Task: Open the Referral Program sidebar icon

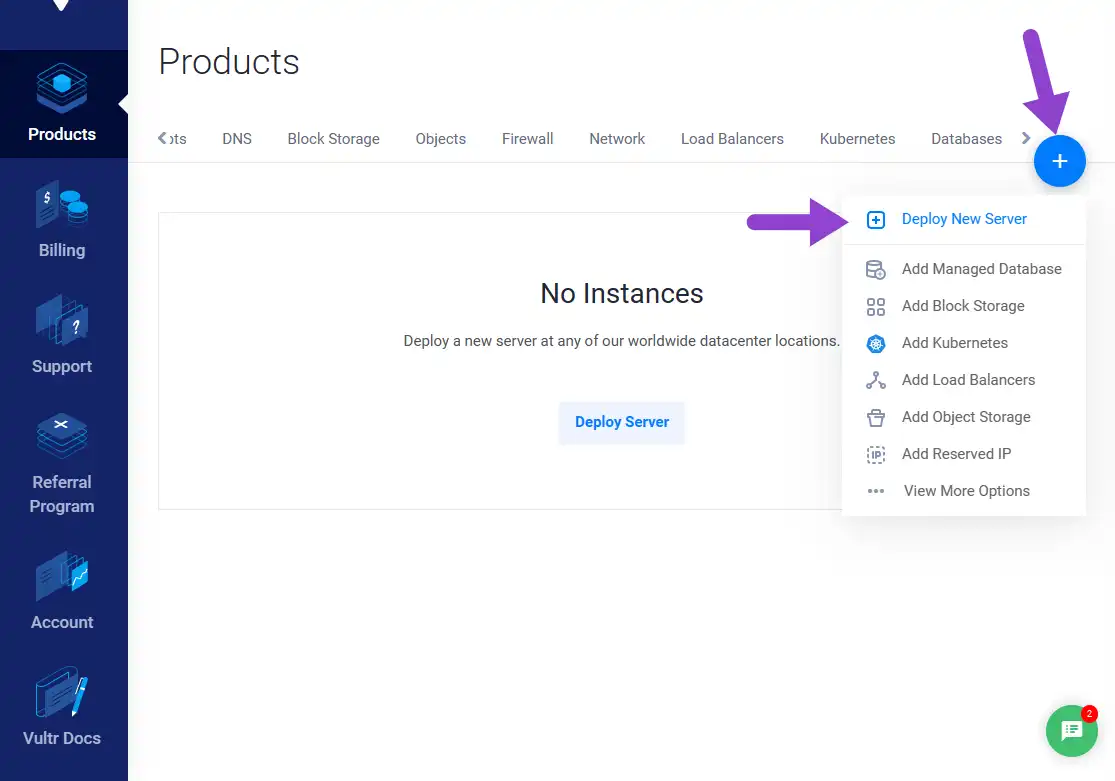Action: 62,435
